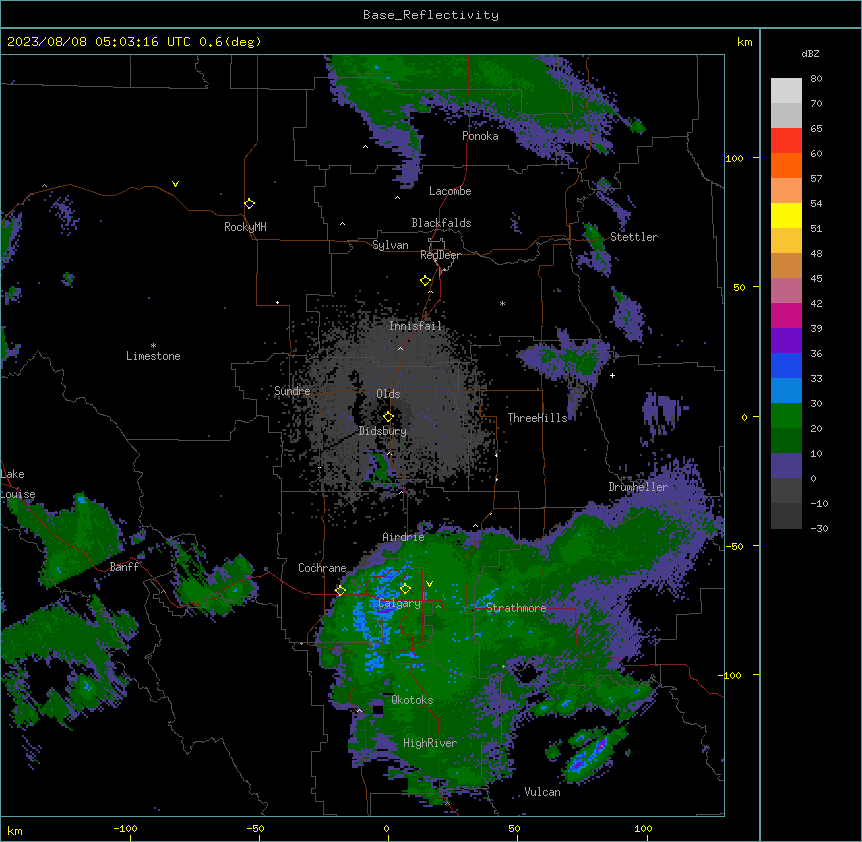Click the Airdrie town label
This screenshot has height=842, width=862.
(x=403, y=537)
